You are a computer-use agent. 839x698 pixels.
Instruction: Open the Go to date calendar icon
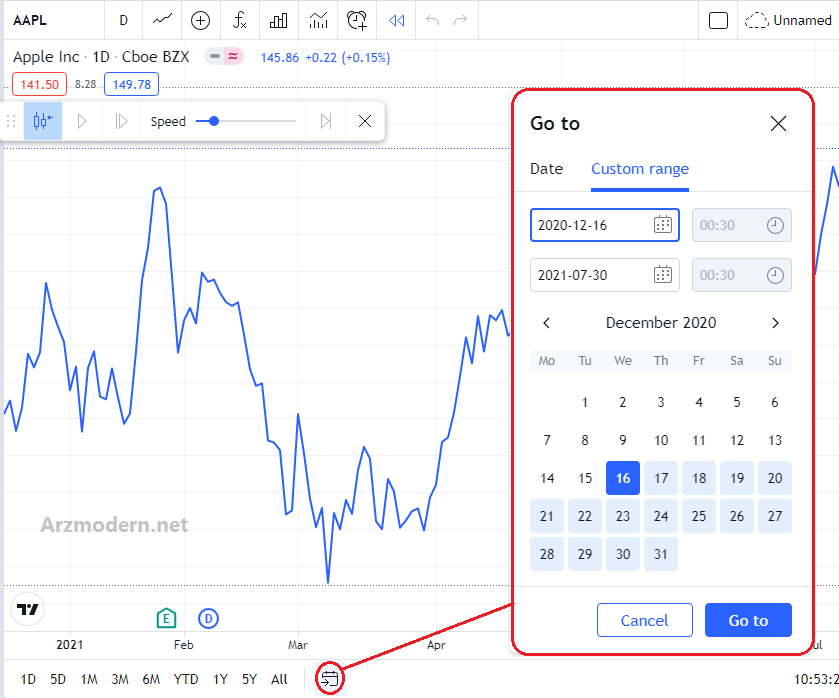click(x=330, y=679)
